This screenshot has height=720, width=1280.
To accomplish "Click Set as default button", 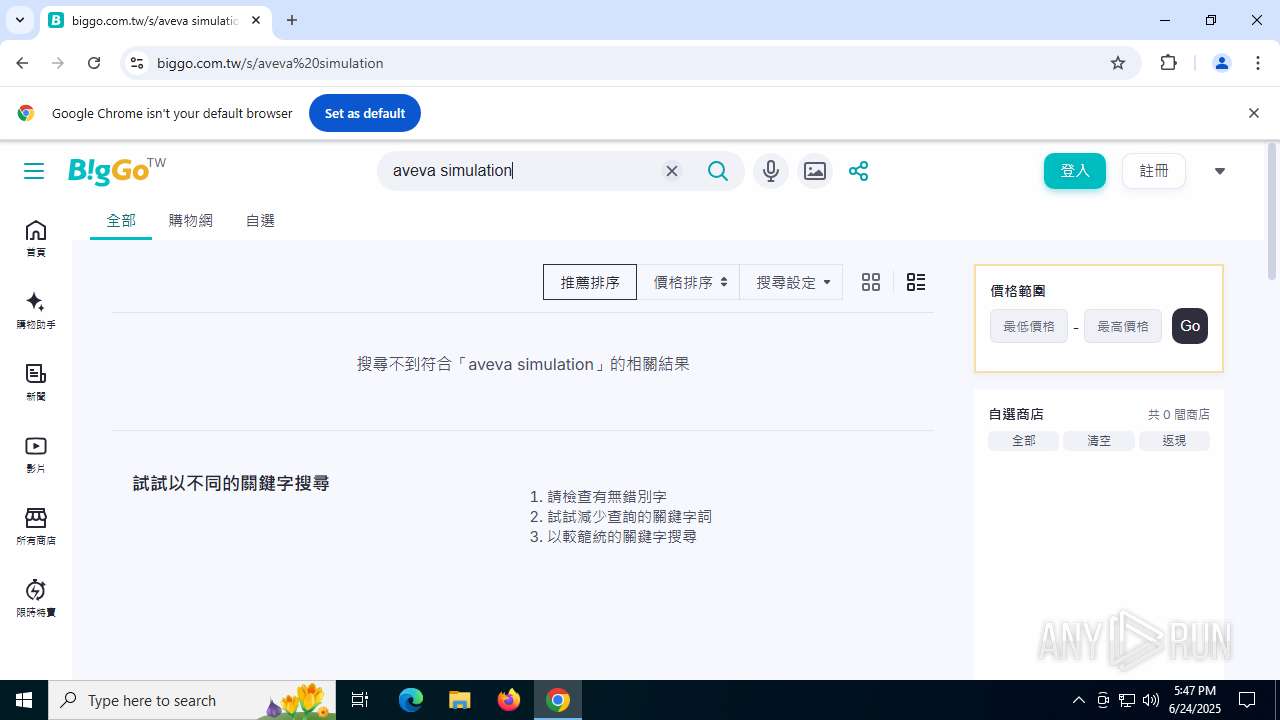I will 365,113.
